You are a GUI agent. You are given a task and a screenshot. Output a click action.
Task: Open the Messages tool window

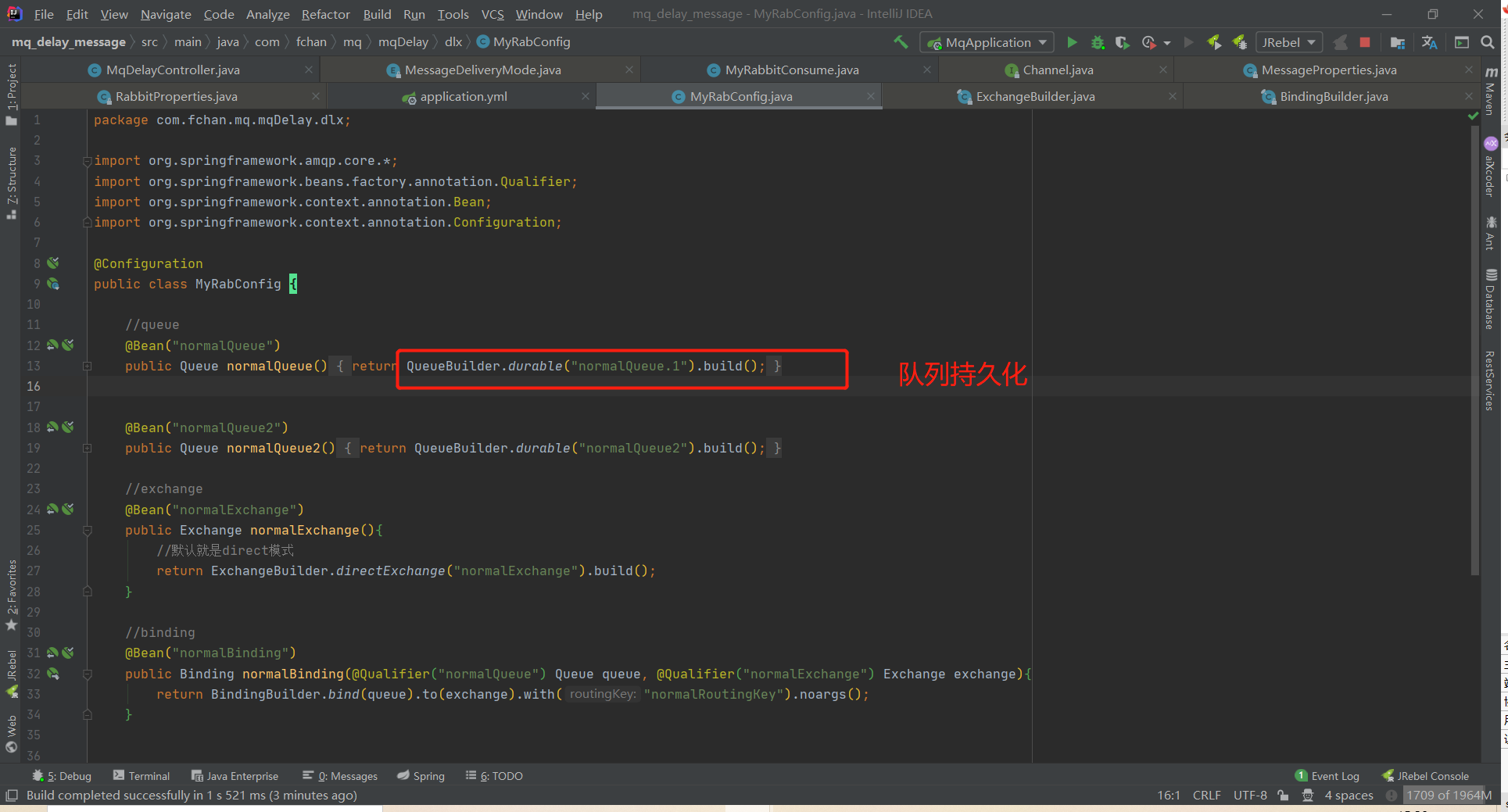(340, 775)
